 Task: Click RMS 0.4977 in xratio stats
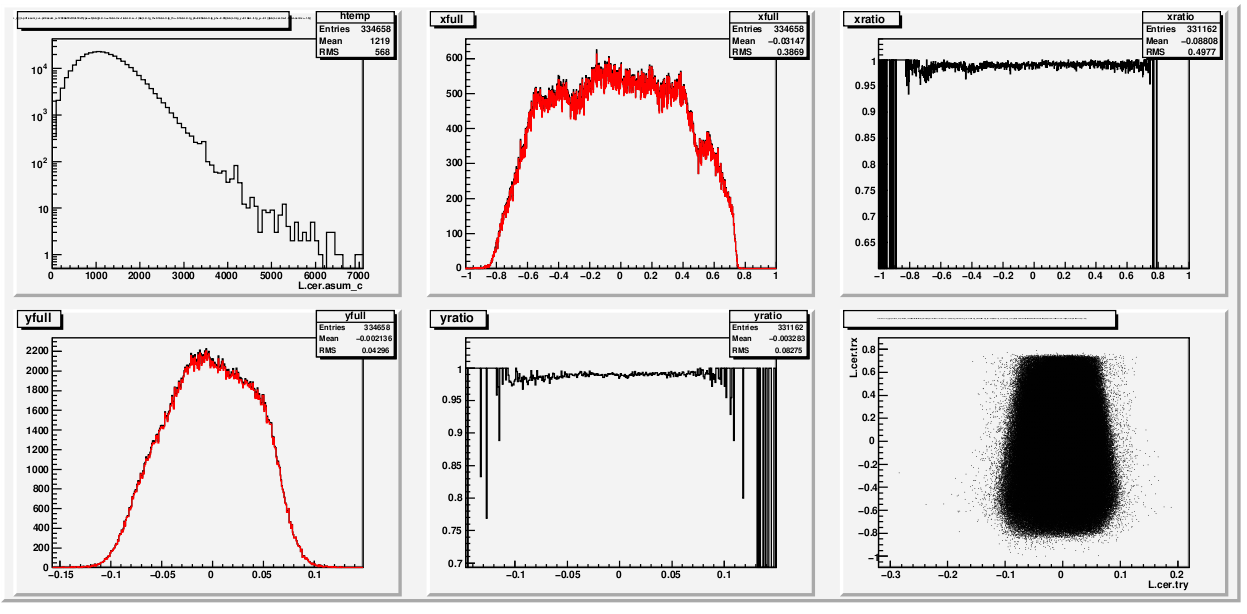pos(1182,52)
